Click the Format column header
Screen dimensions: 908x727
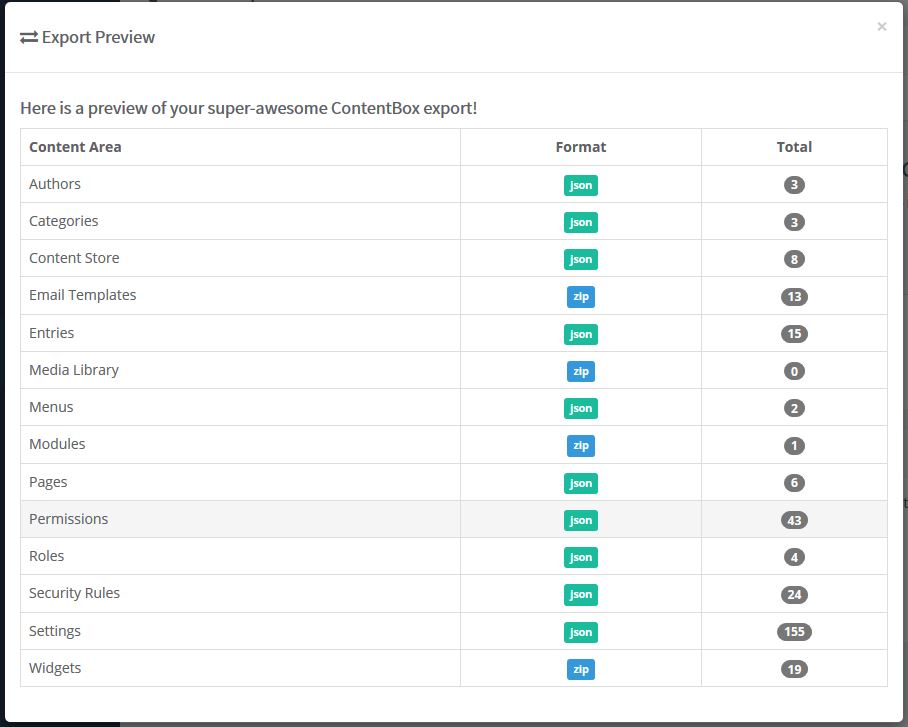(x=580, y=147)
